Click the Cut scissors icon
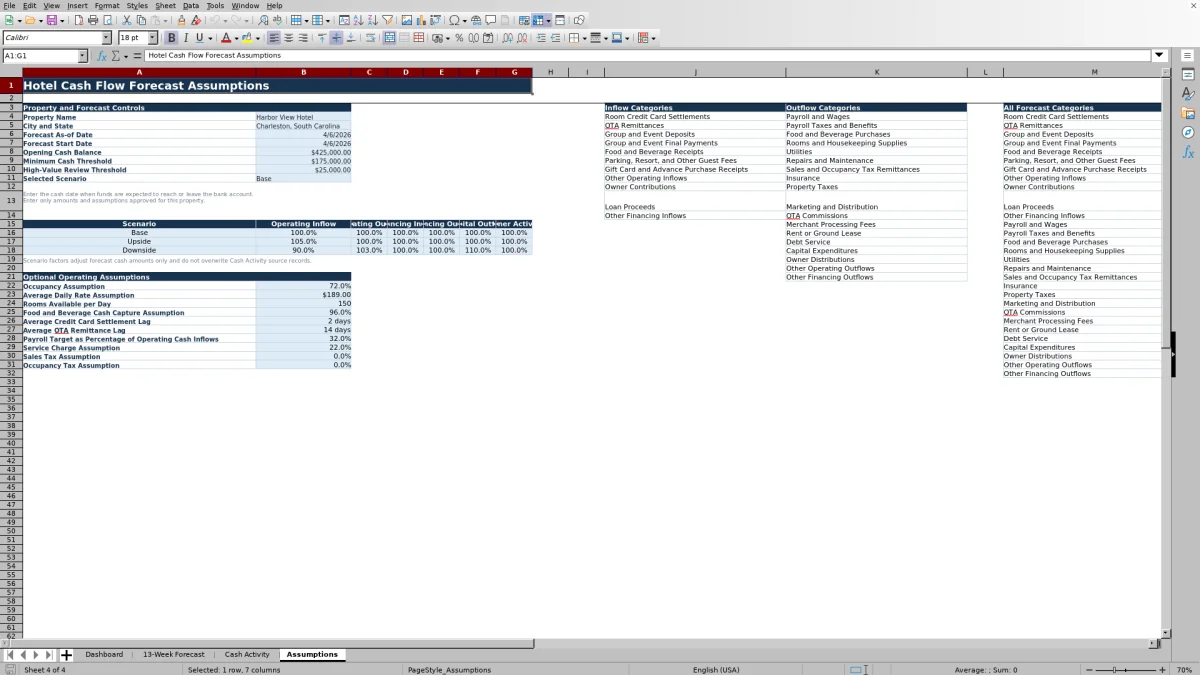The image size is (1200, 675). pyautogui.click(x=126, y=20)
